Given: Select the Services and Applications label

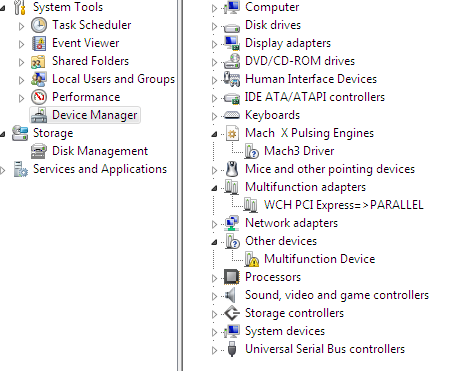Looking at the screenshot, I should (x=100, y=169).
